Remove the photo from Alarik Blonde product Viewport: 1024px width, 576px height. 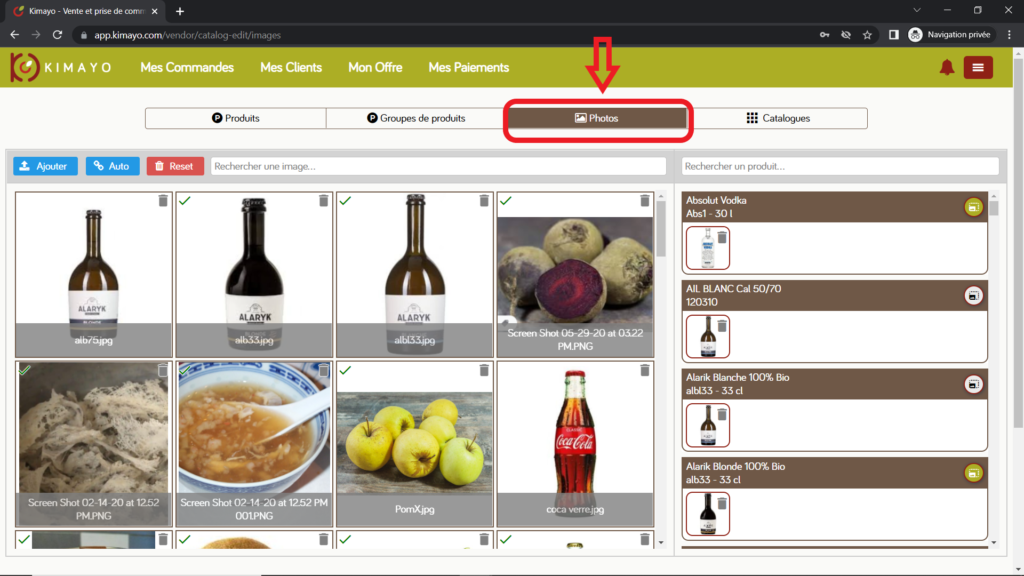[x=722, y=504]
